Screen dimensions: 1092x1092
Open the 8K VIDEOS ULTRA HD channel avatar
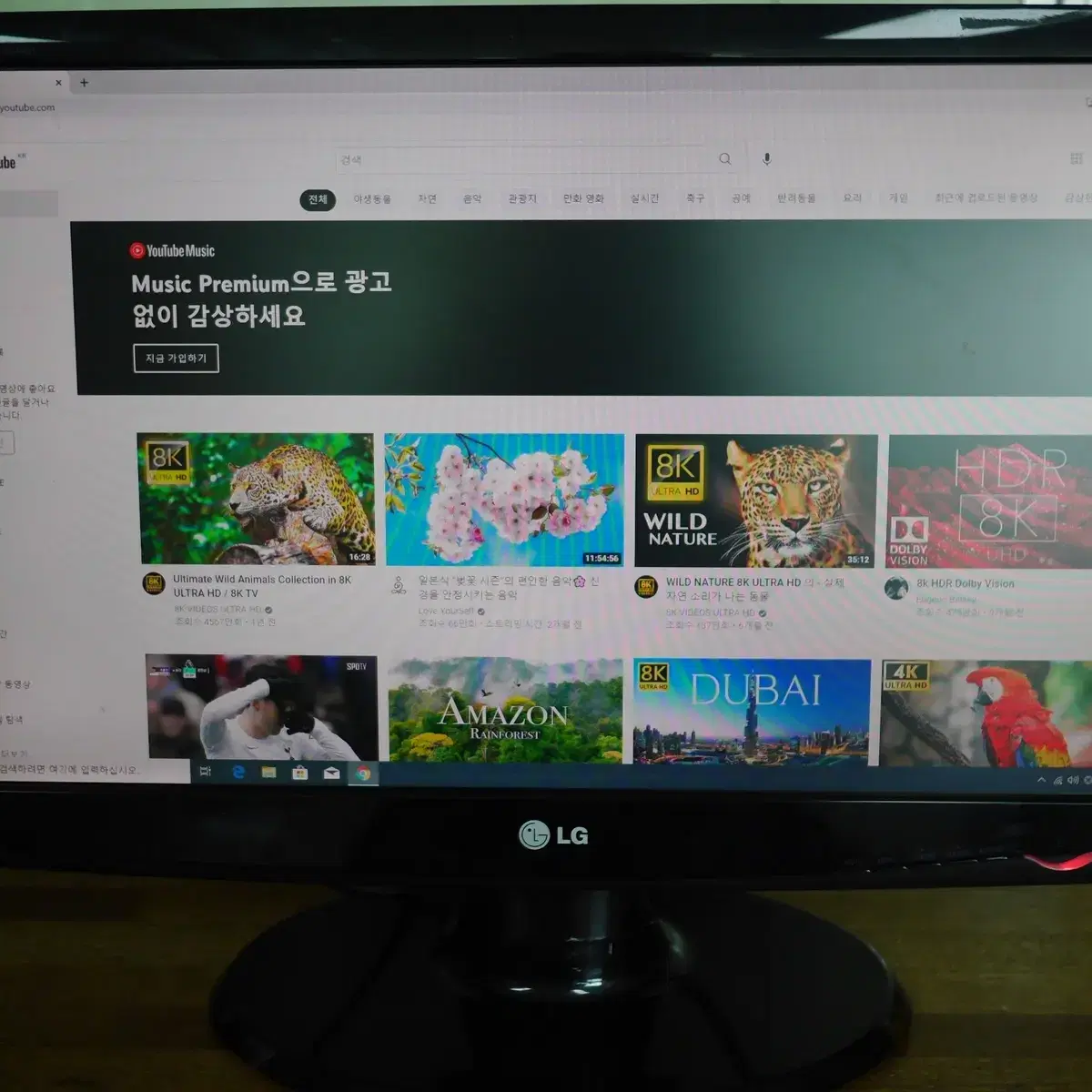coord(154,583)
